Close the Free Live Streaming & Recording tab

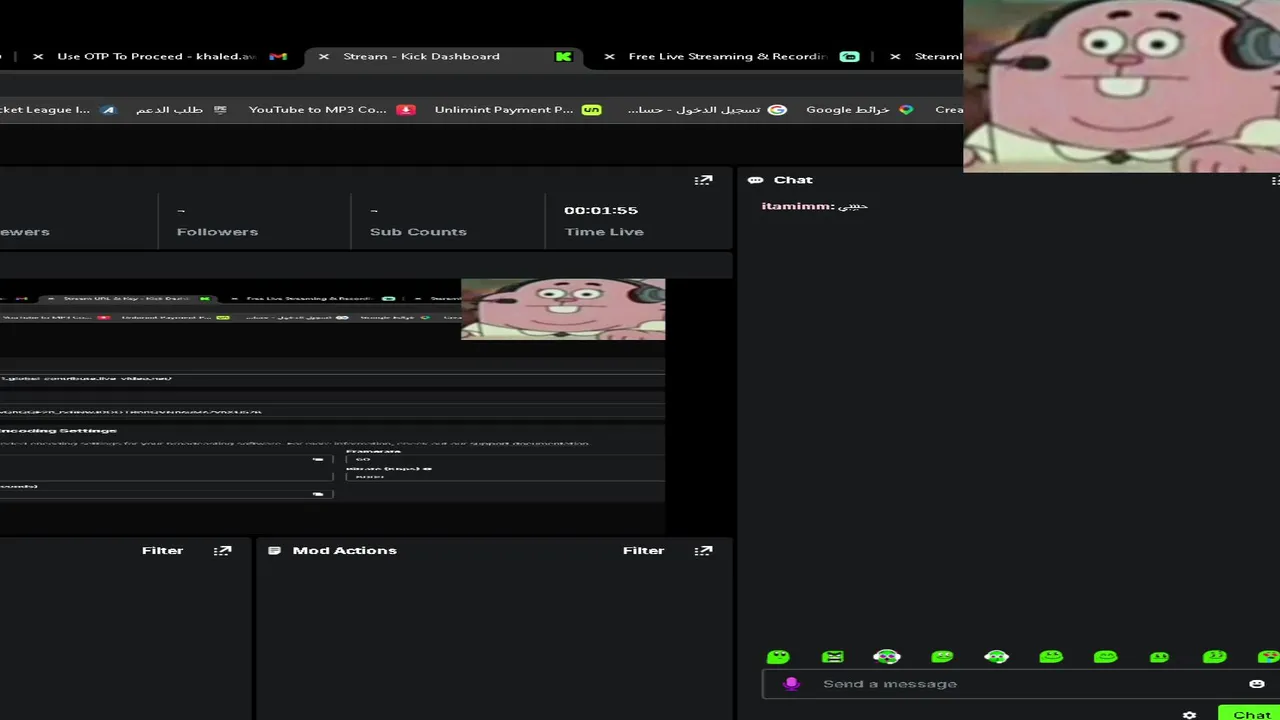pos(609,57)
